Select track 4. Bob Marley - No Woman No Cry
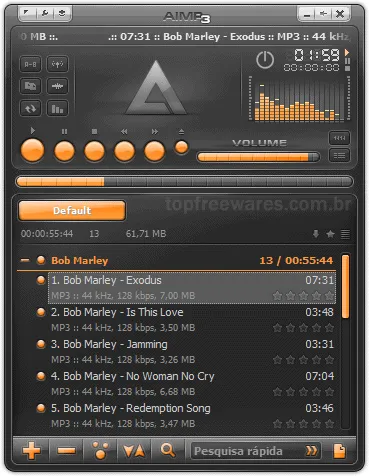The height and width of the screenshot is (476, 369). 192,384
